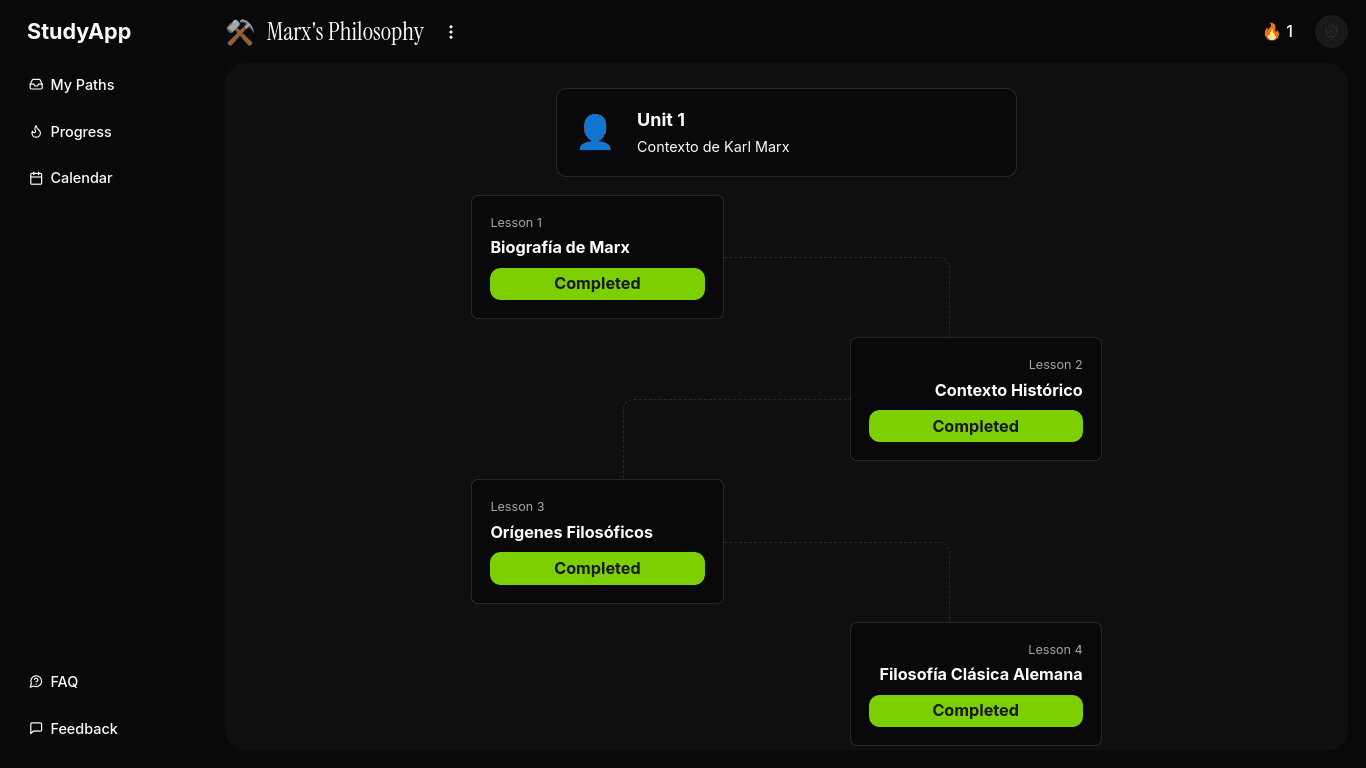This screenshot has width=1366, height=768.
Task: Click the My Paths inbox icon
Action: click(36, 85)
